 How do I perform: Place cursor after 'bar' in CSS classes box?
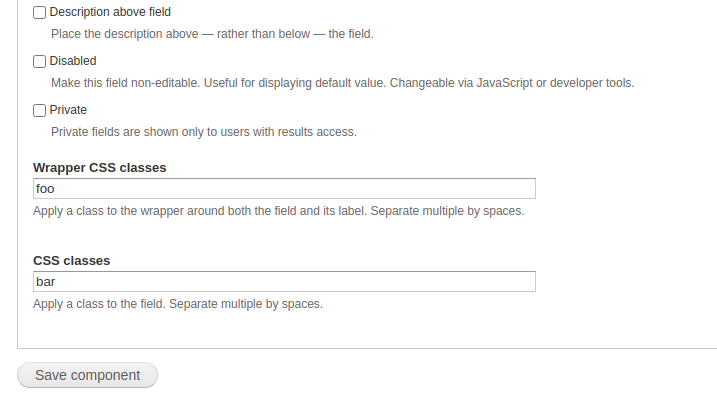pos(57,282)
